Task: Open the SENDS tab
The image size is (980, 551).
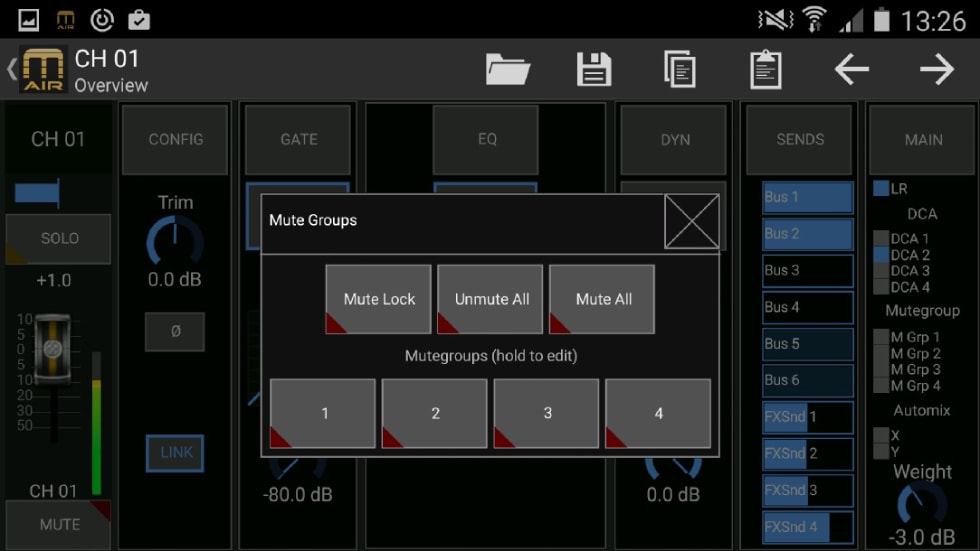Action: pyautogui.click(x=799, y=139)
